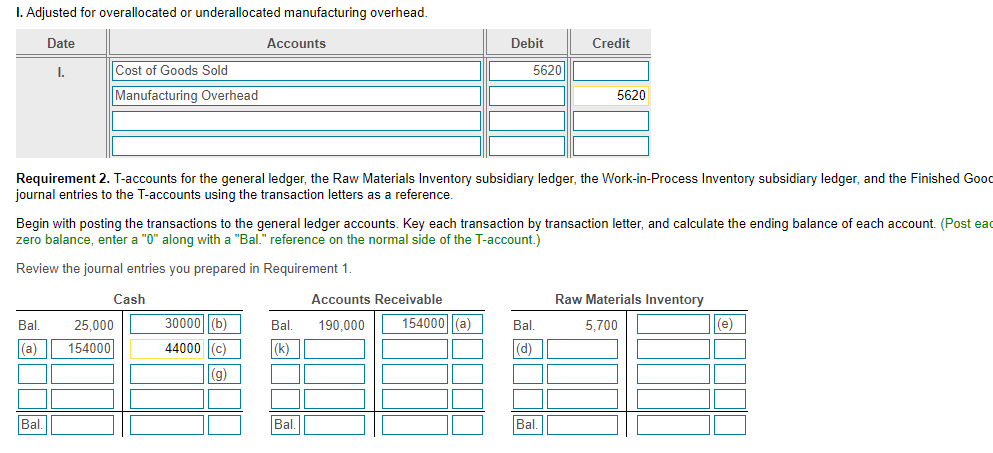Click the empty credit field for Cost of Goods Sold
This screenshot has height=453, width=993.
click(610, 71)
